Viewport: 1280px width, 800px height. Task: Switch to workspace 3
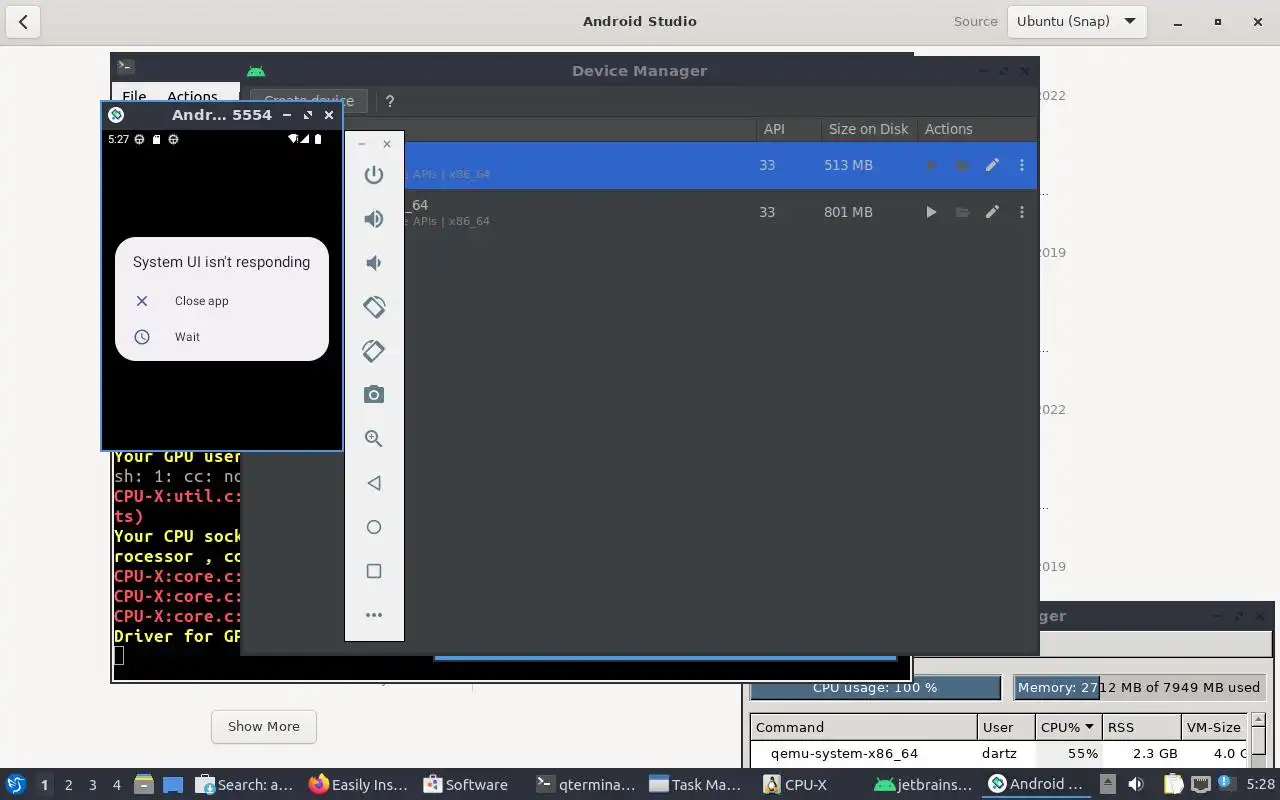pos(93,785)
